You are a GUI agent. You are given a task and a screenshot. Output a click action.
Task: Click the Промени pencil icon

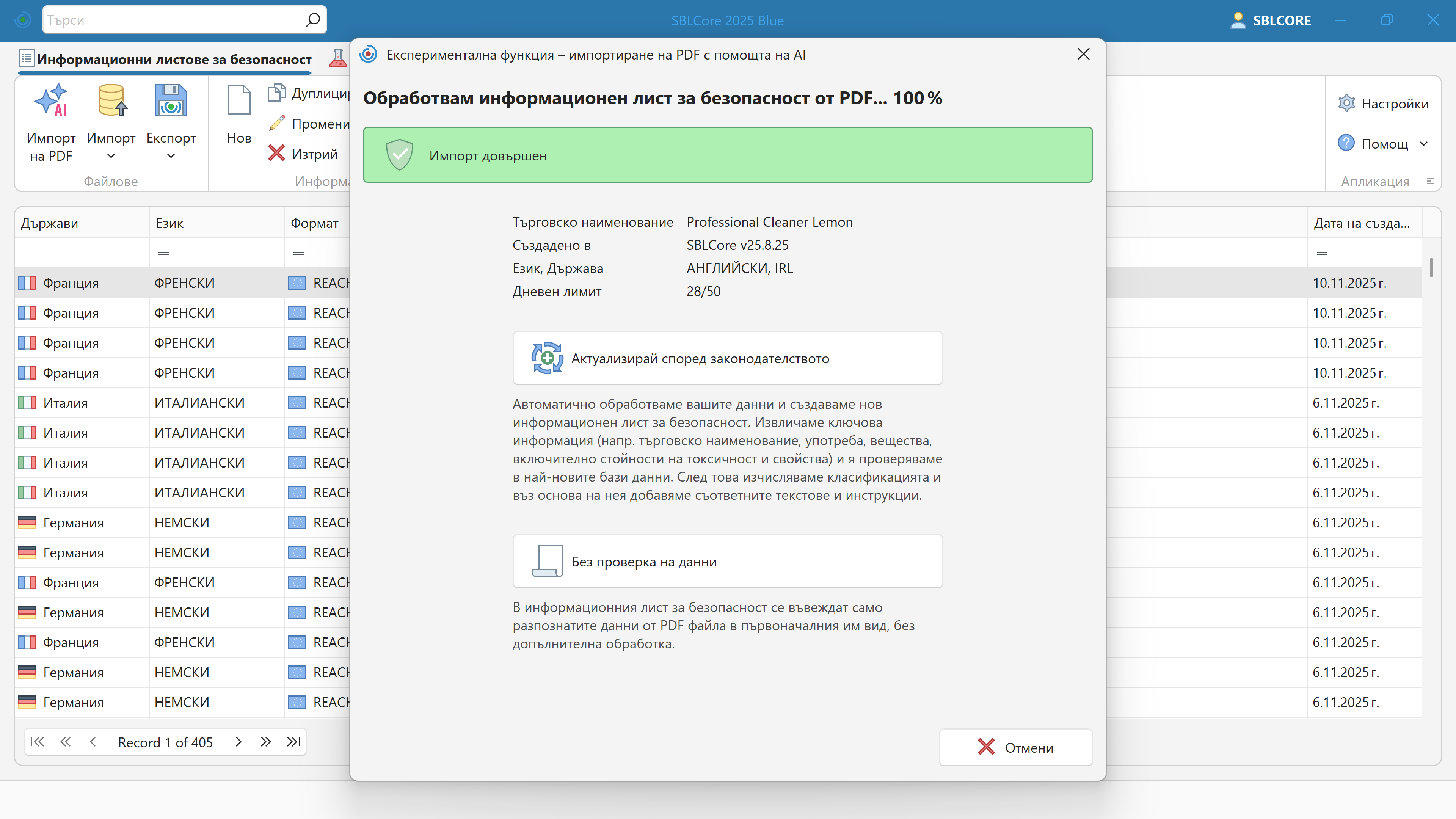coord(276,123)
